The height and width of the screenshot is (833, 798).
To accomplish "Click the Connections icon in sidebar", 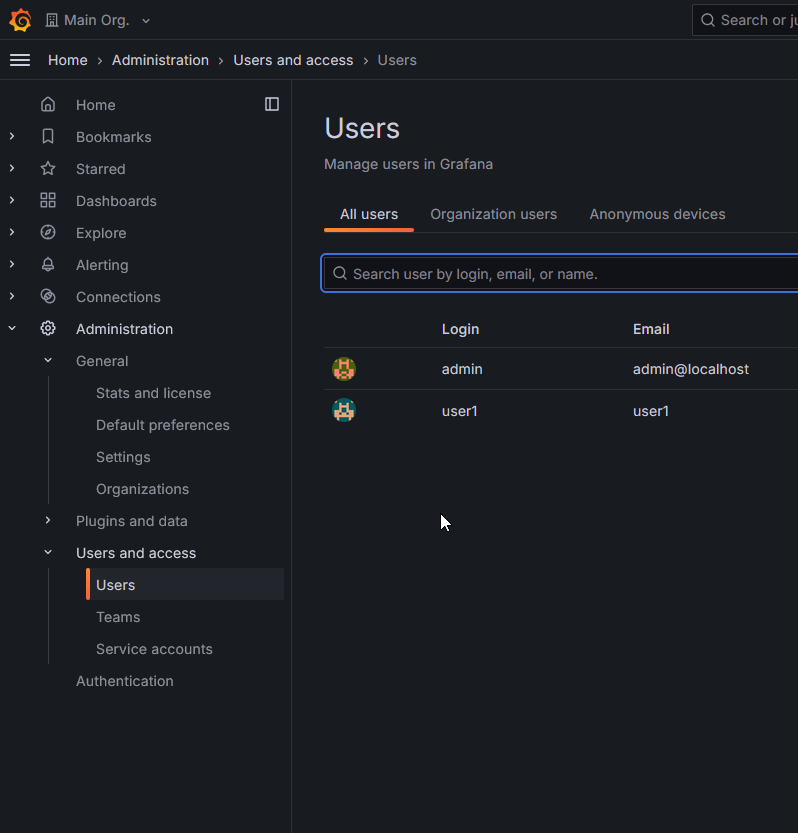I will (x=48, y=297).
